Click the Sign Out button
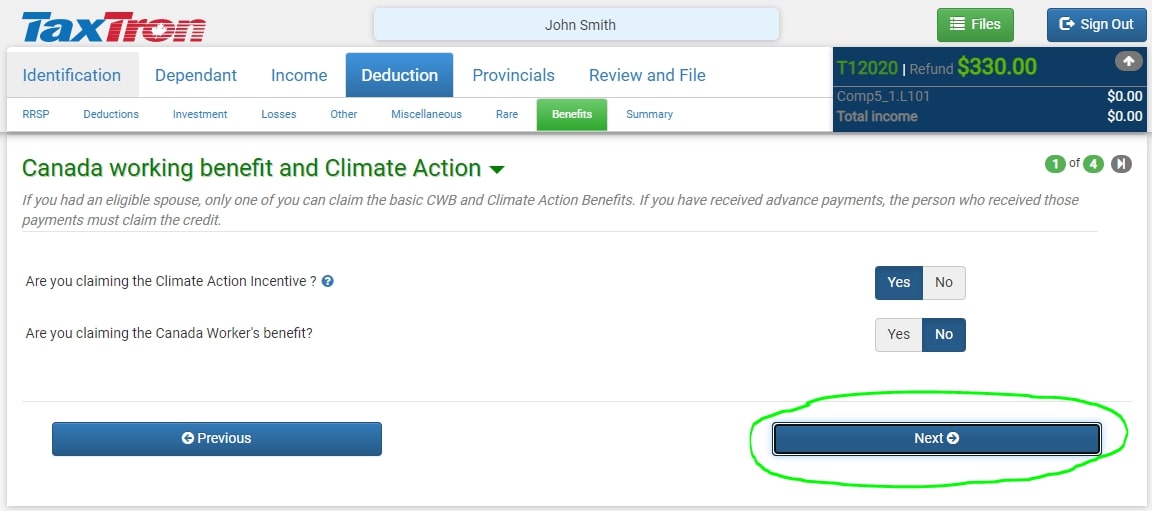The height and width of the screenshot is (511, 1152). coord(1096,24)
